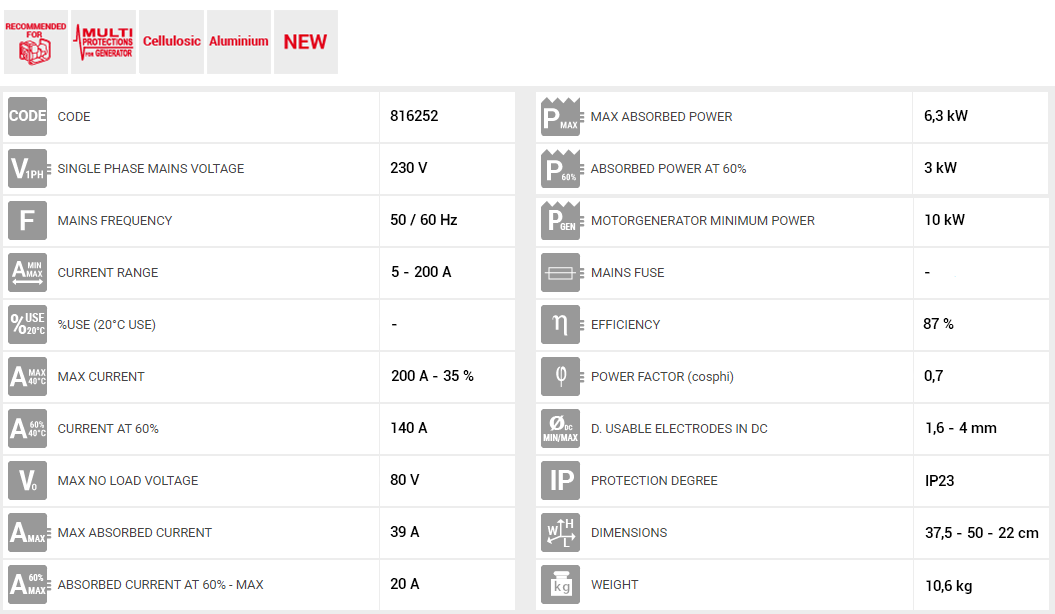Click the red NEW badge
The width and height of the screenshot is (1055, 614).
(306, 42)
